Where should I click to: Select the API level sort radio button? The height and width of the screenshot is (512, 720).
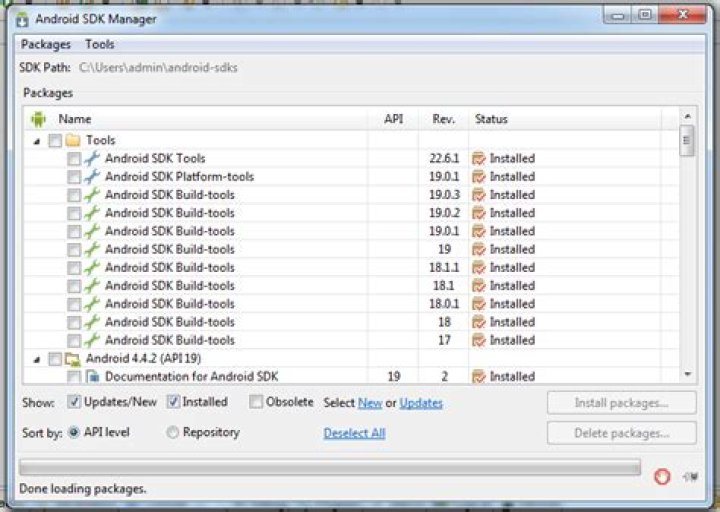click(x=73, y=432)
